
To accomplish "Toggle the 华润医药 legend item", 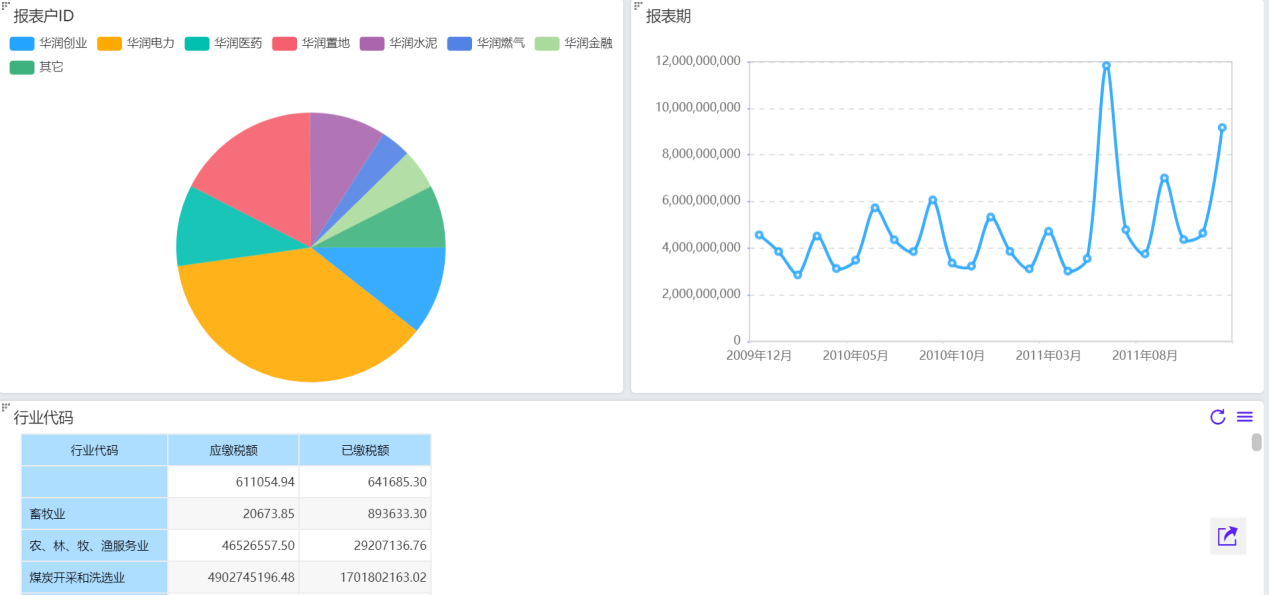I will click(x=223, y=44).
